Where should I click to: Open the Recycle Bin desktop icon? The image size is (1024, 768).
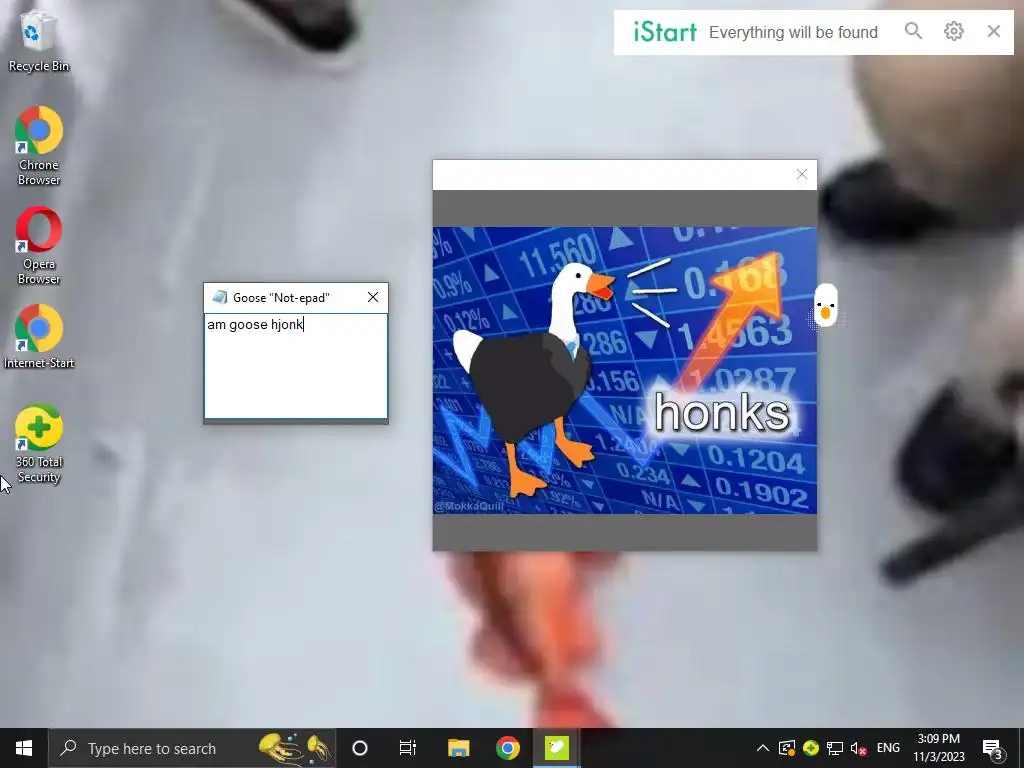(x=39, y=42)
